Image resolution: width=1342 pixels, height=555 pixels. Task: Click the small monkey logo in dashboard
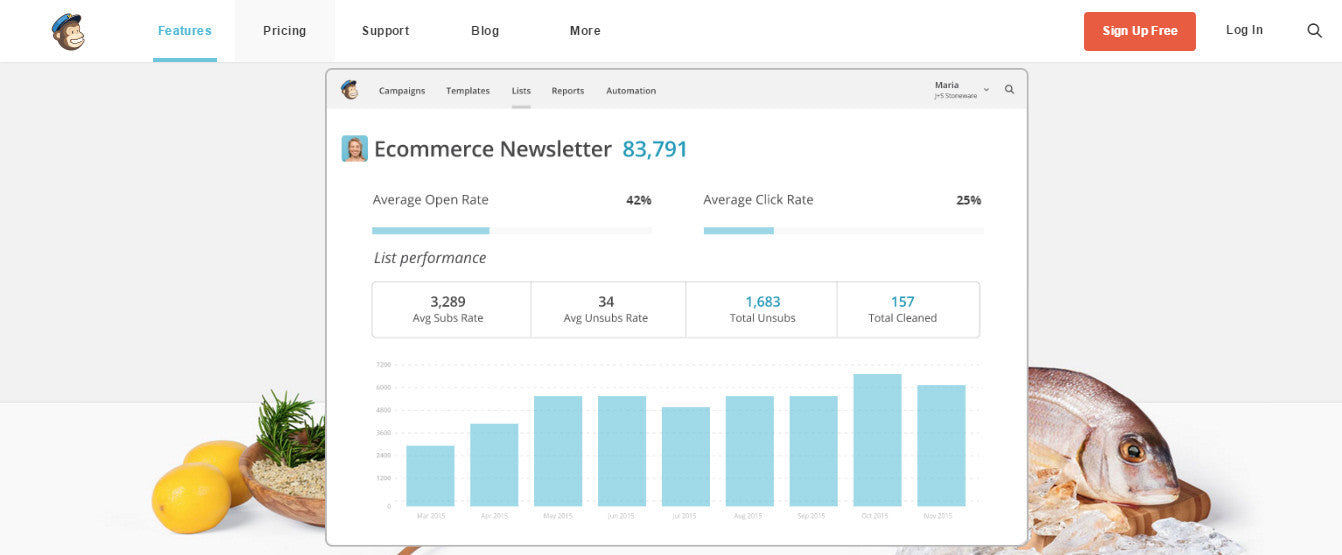click(349, 90)
